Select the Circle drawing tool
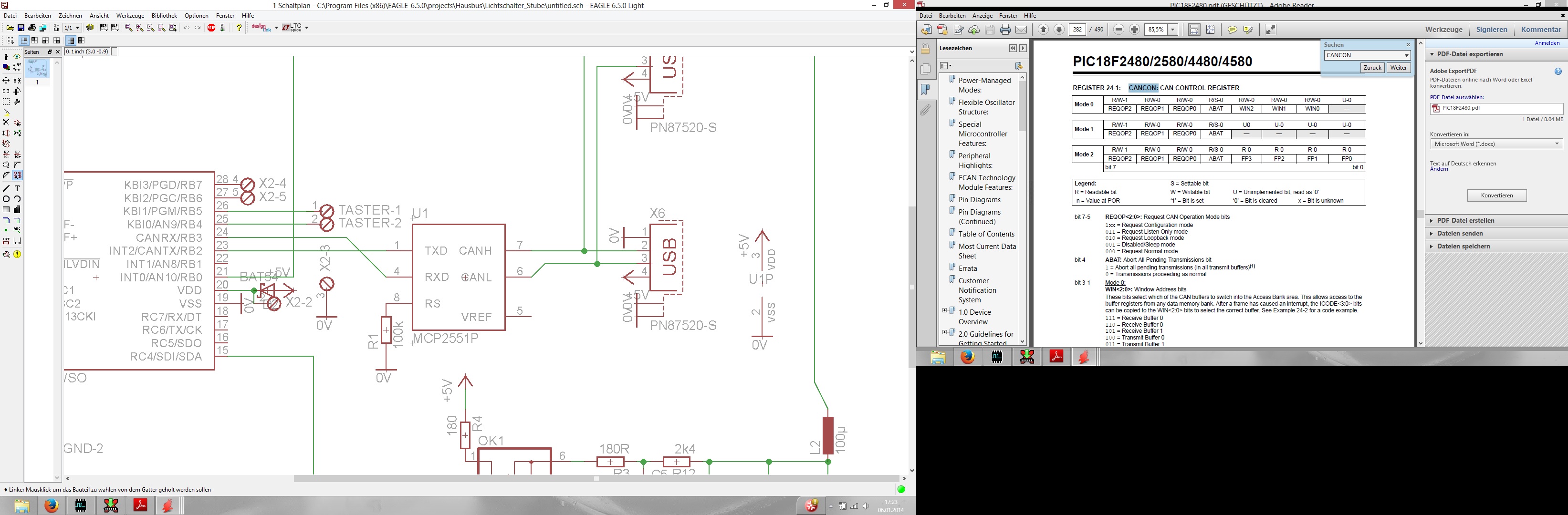The width and height of the screenshot is (1568, 515). coord(6,199)
